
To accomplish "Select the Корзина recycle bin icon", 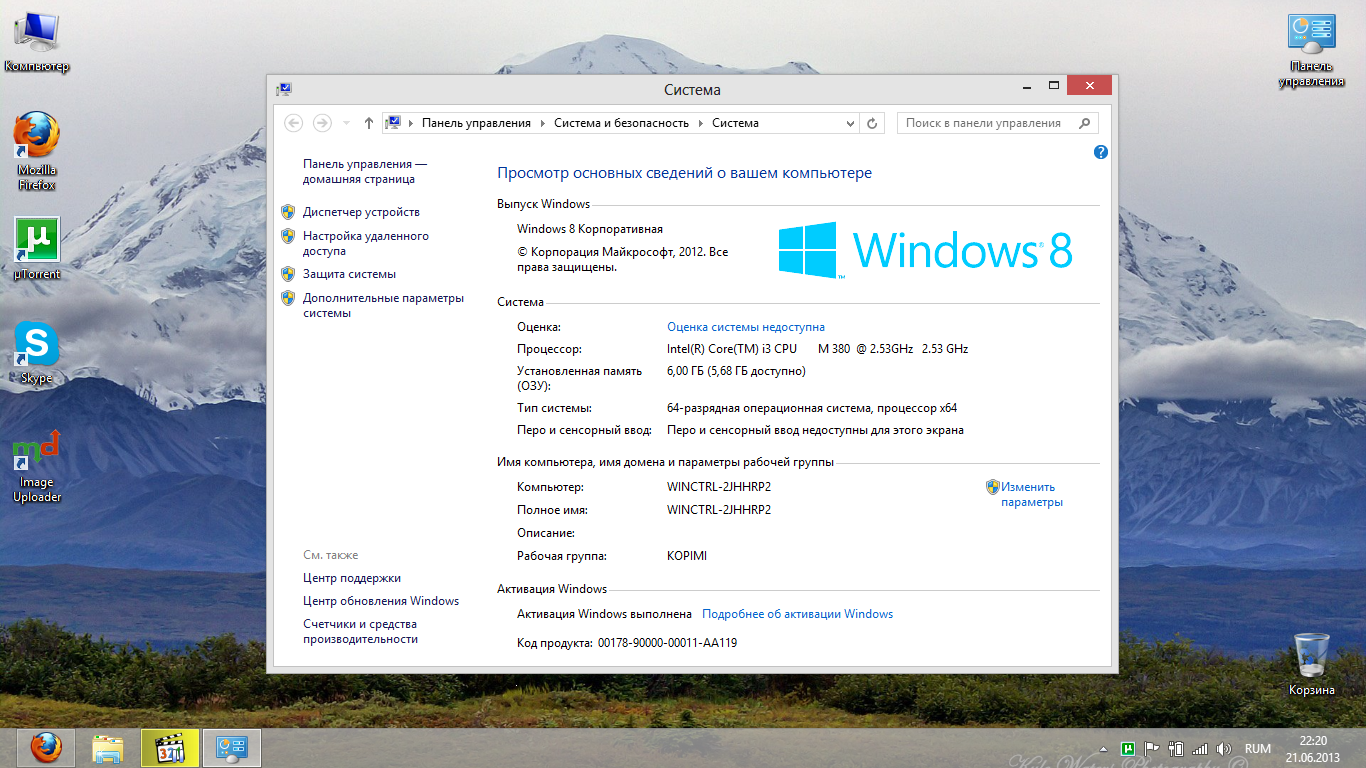I will (1311, 664).
